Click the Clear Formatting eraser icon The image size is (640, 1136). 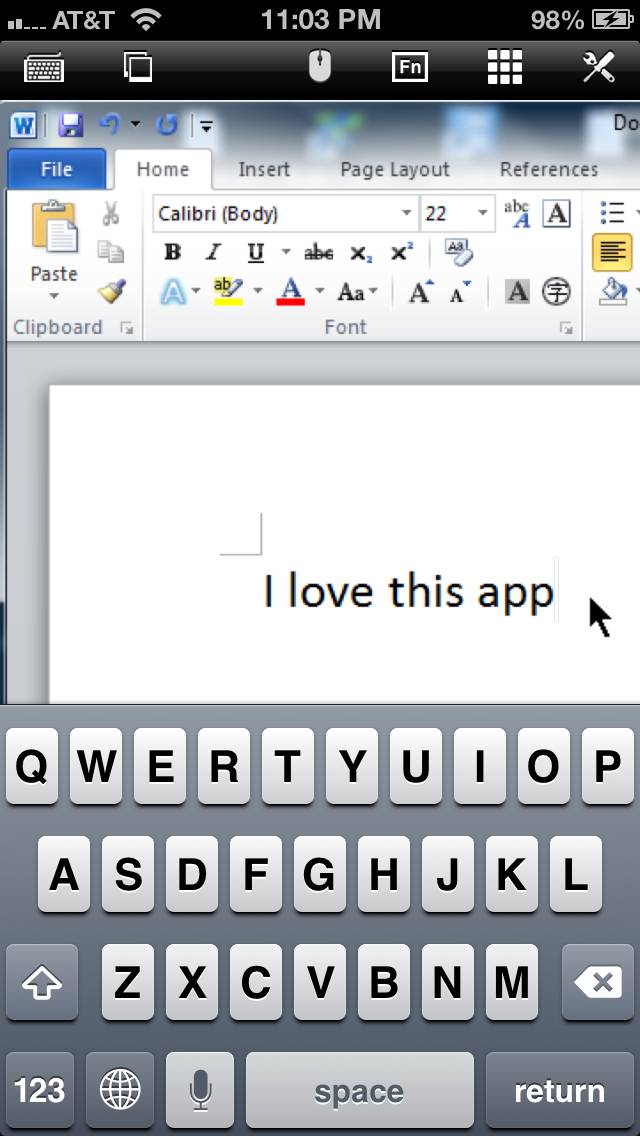click(x=458, y=252)
